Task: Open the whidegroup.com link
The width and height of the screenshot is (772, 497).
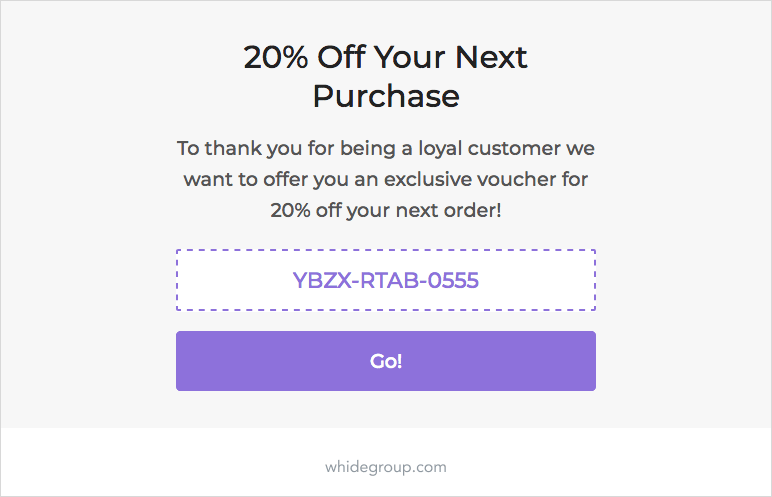Action: (386, 466)
